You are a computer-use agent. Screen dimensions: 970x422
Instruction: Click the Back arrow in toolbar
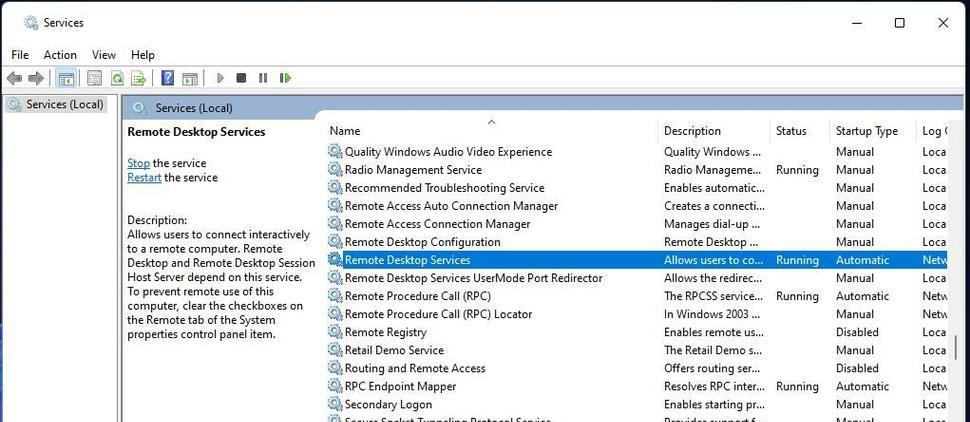click(x=15, y=78)
